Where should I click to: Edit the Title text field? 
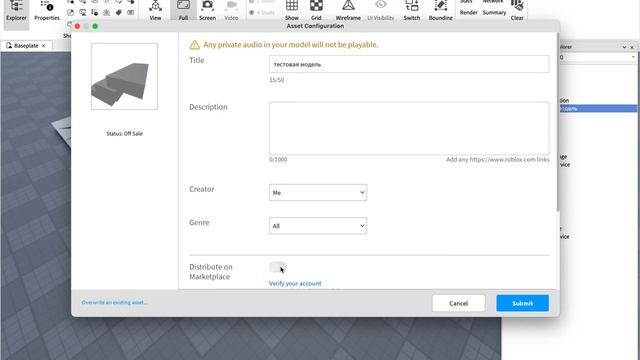pyautogui.click(x=409, y=64)
